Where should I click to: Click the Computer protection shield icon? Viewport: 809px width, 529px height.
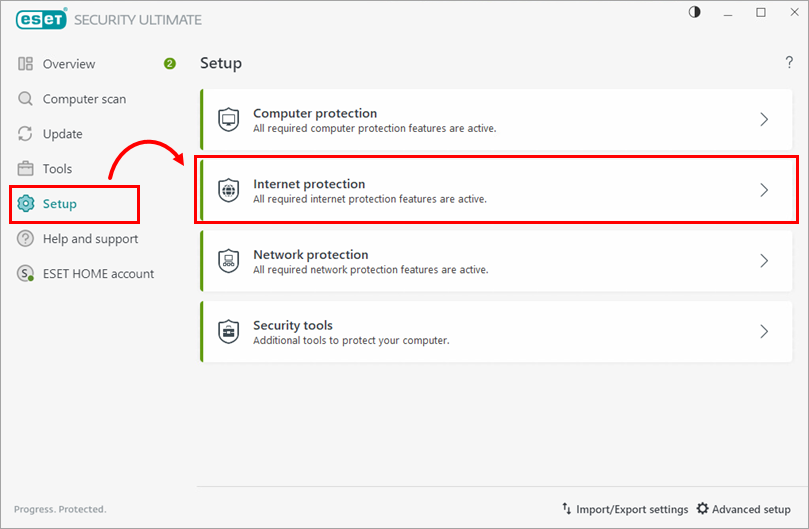229,120
